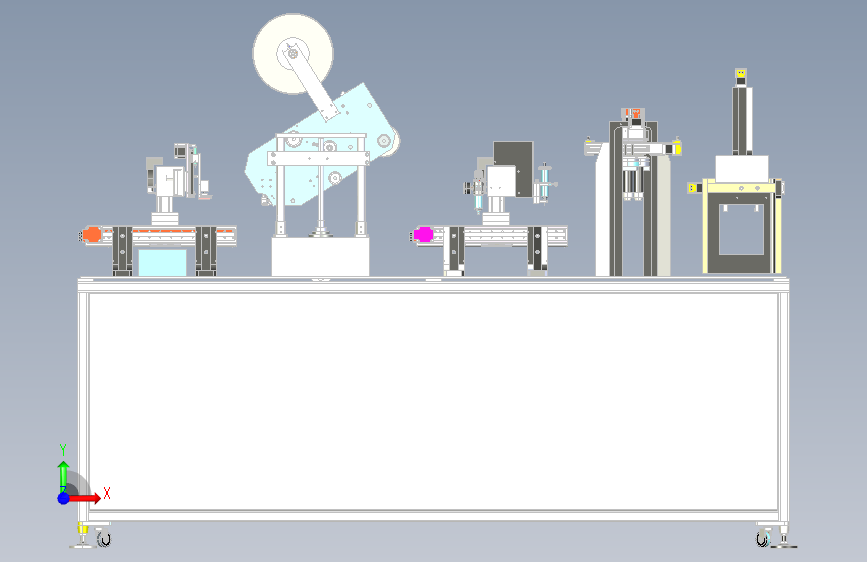Select the yellow sensor on the enclosure's left side
This screenshot has width=867, height=562.
692,188
